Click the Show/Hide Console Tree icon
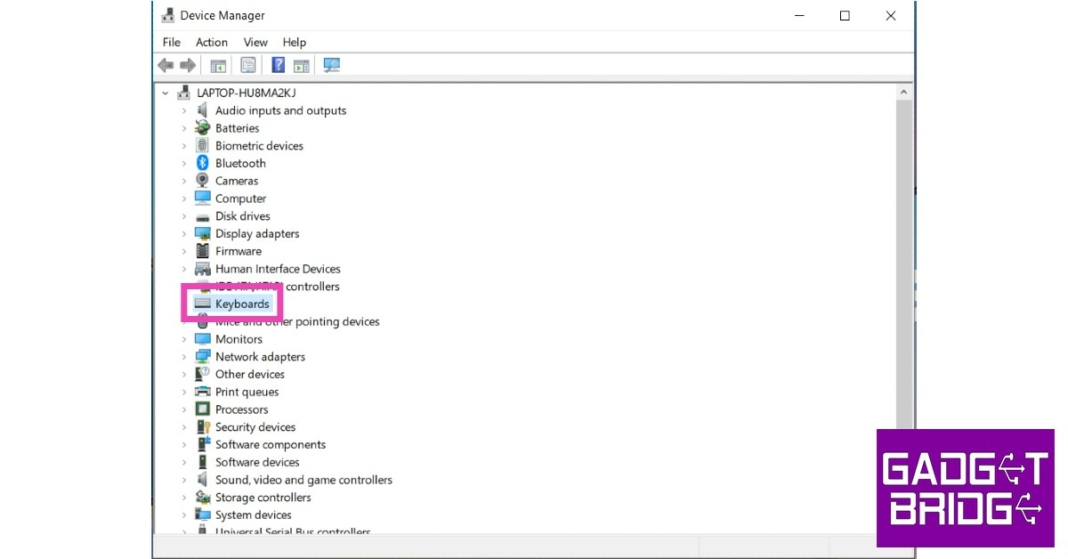 218,65
